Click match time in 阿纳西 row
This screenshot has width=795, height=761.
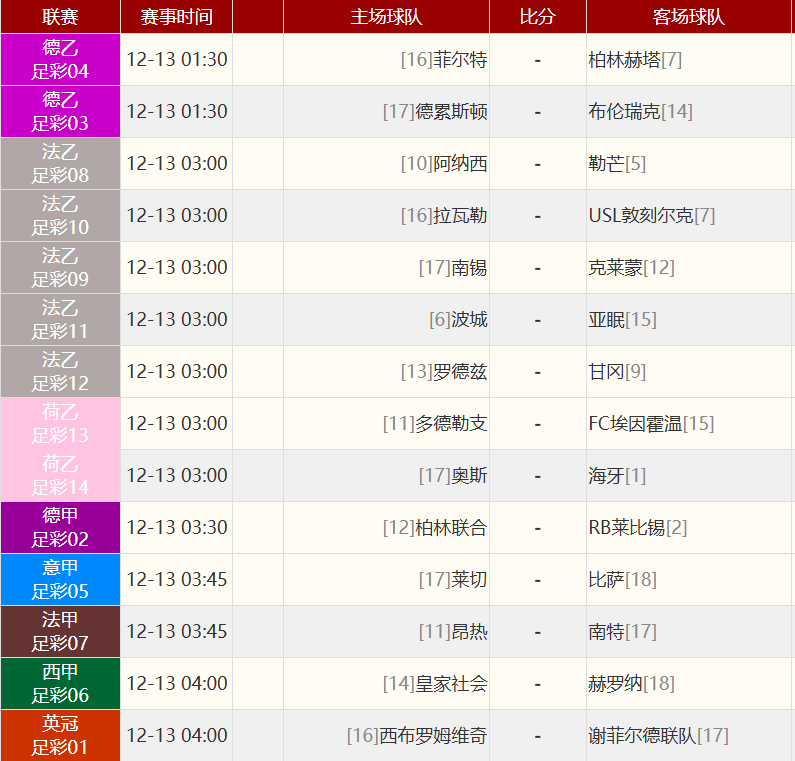(176, 163)
